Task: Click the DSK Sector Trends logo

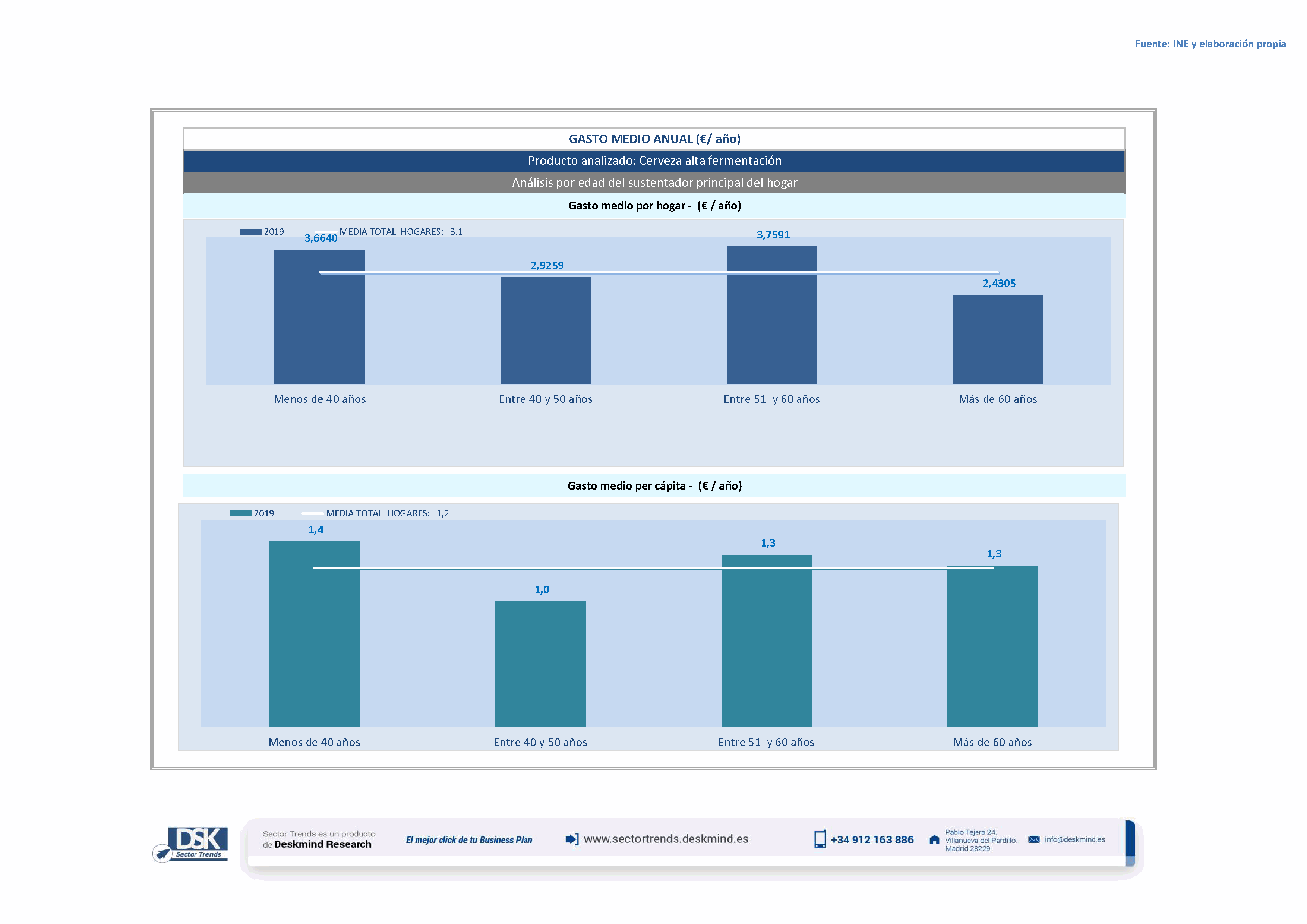Action: coord(191,844)
